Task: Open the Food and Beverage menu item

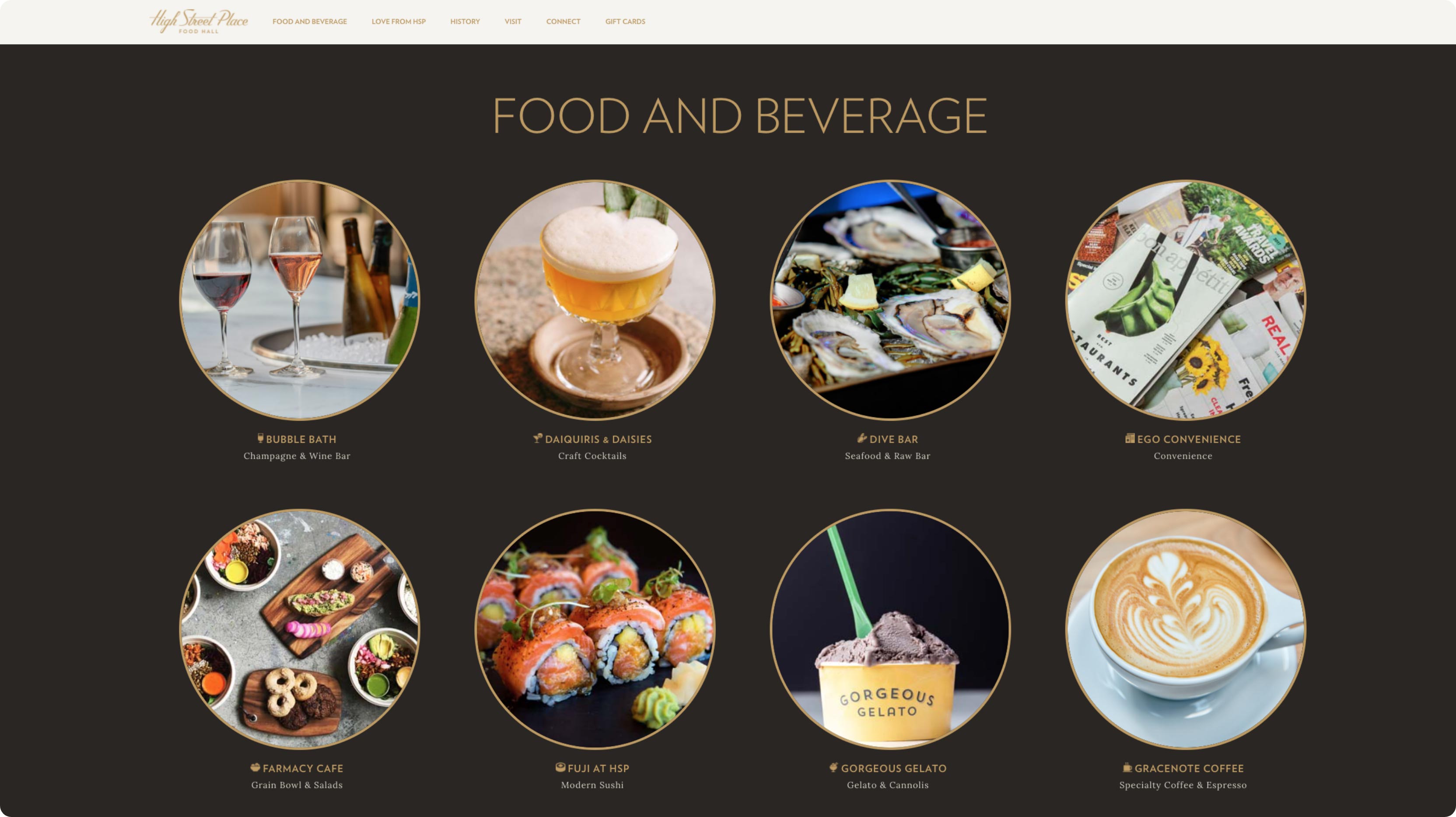Action: coord(310,21)
